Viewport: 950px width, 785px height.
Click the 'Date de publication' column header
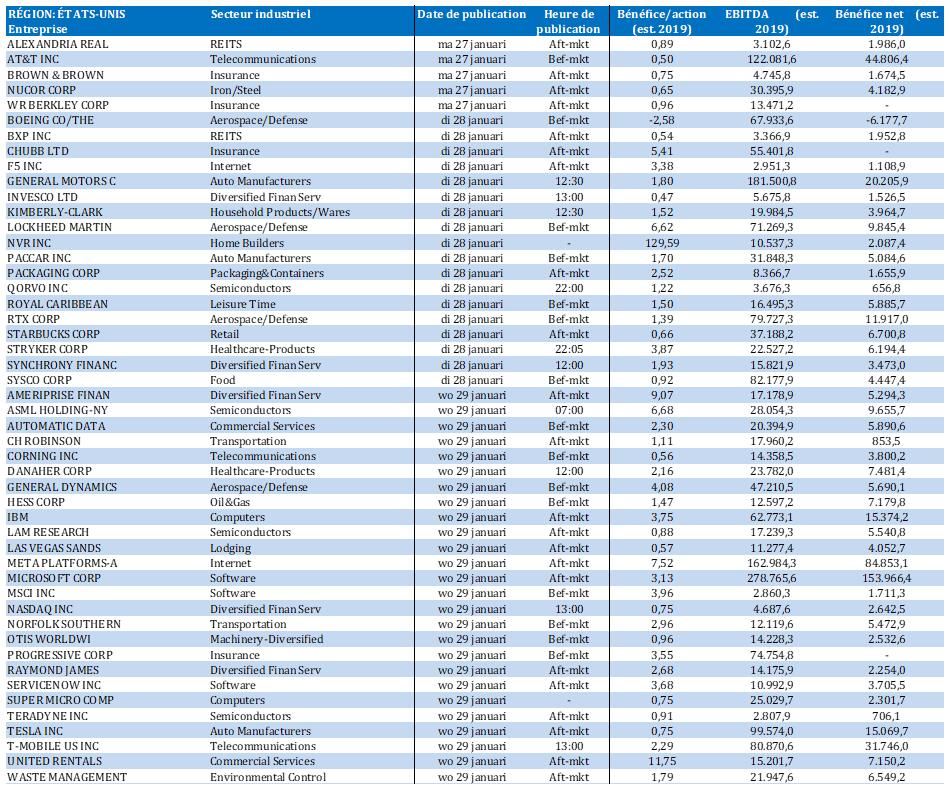pos(471,15)
